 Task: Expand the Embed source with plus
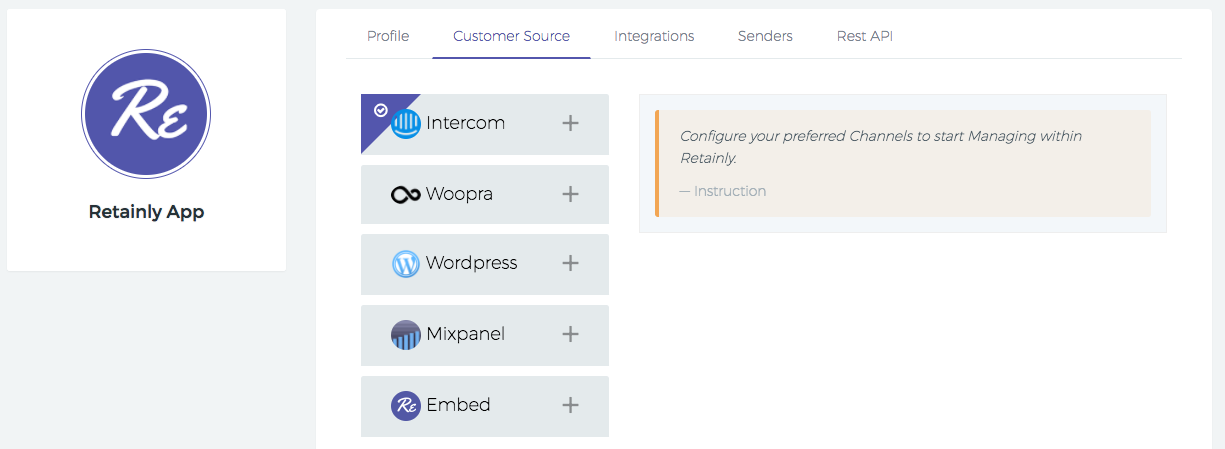(x=570, y=405)
